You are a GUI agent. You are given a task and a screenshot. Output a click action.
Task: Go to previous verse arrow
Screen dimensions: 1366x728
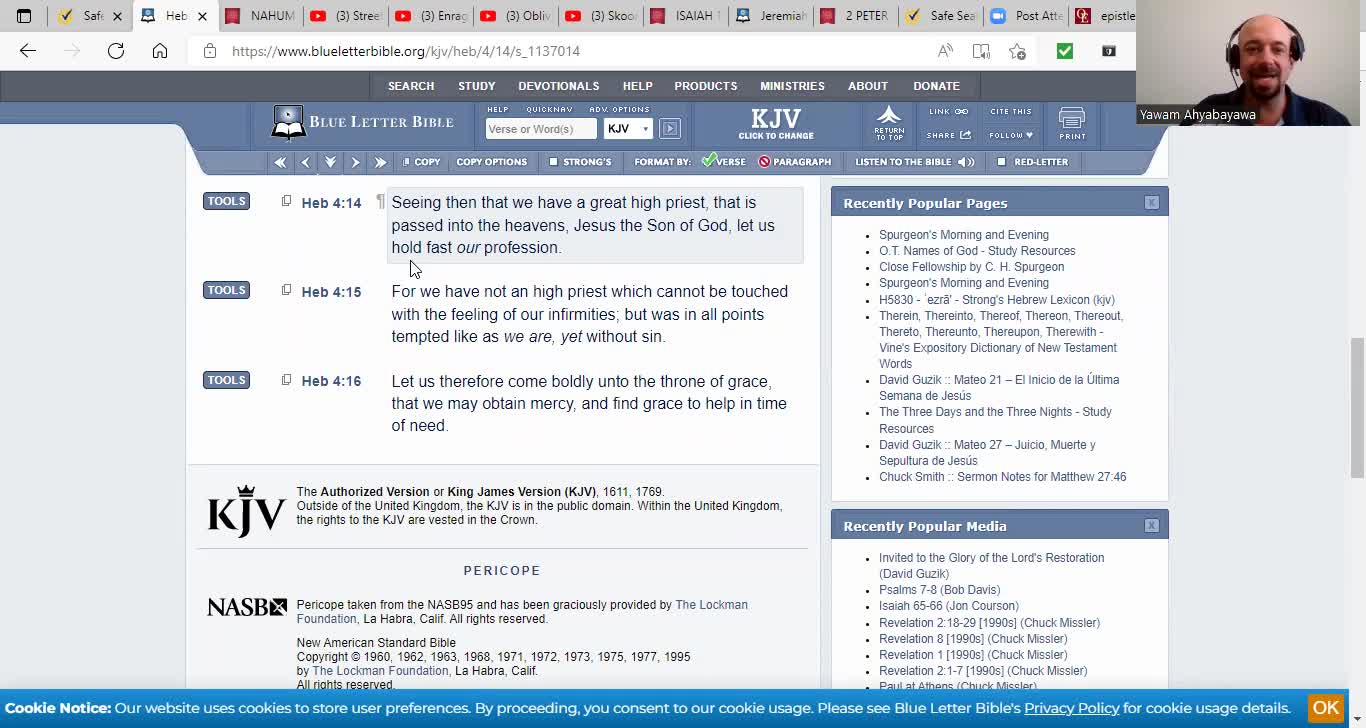point(306,162)
